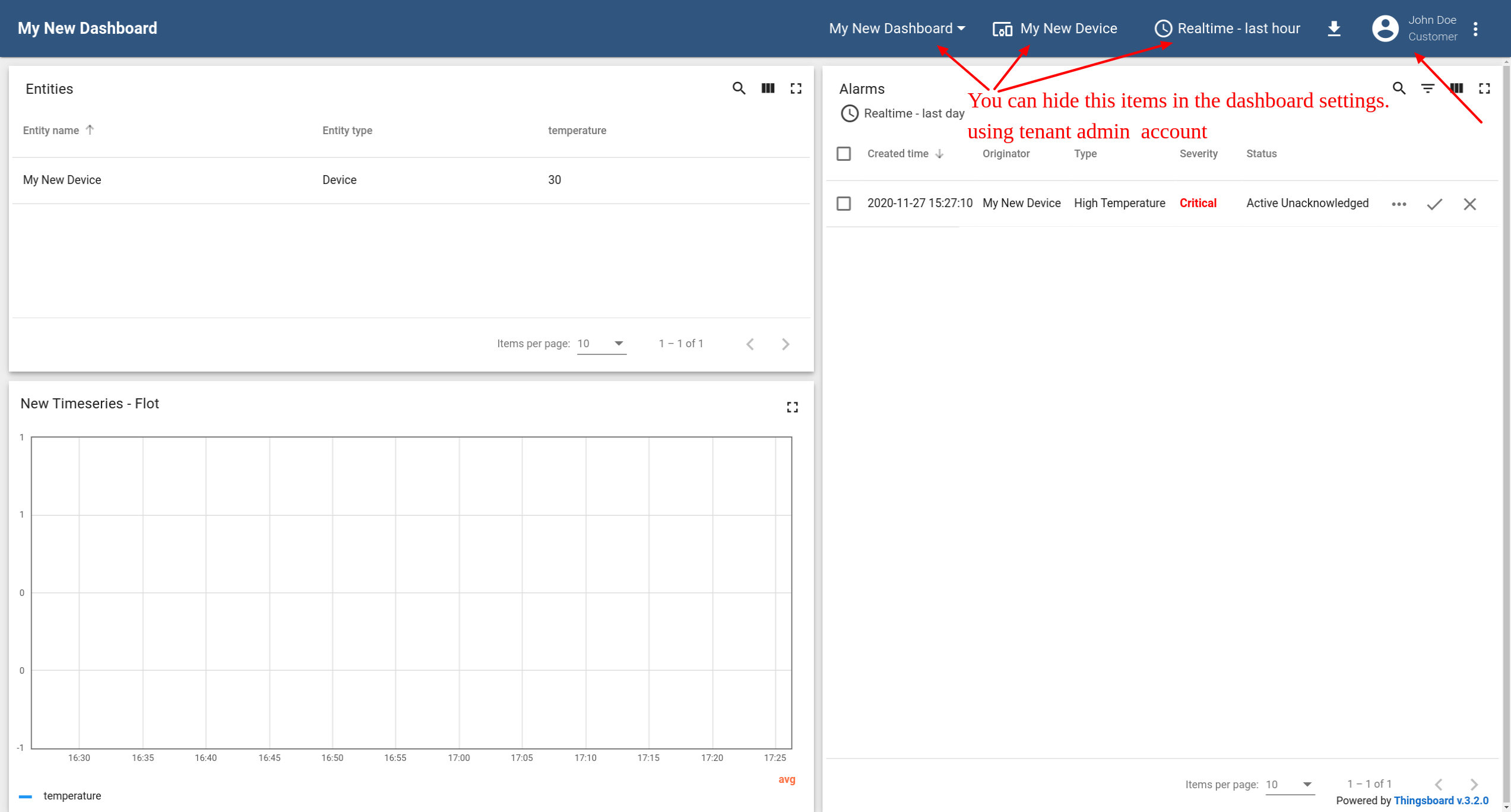Open Alarms items per page dropdown
The image size is (1511, 812).
(x=1290, y=784)
